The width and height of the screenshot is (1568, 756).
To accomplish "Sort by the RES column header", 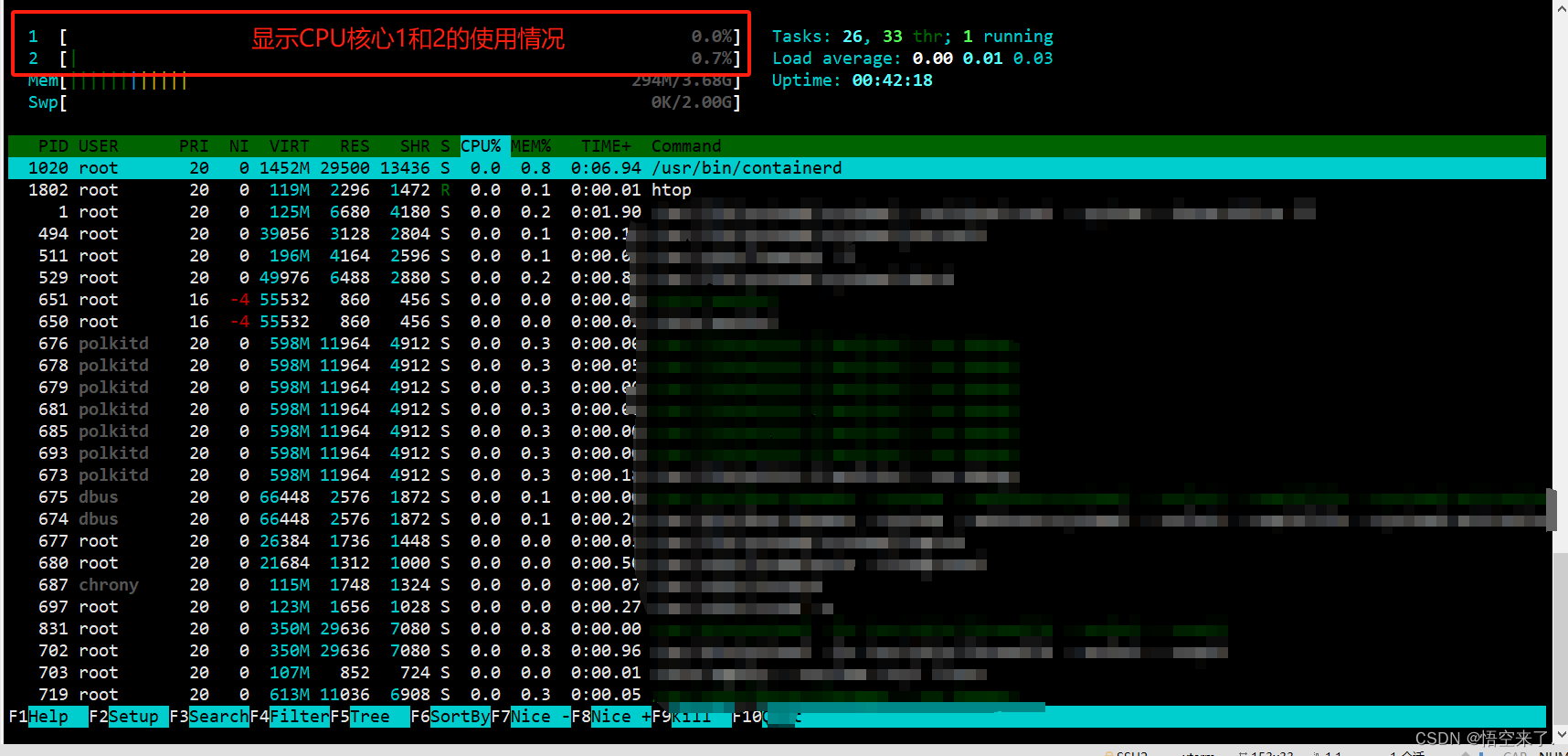I will pyautogui.click(x=355, y=146).
